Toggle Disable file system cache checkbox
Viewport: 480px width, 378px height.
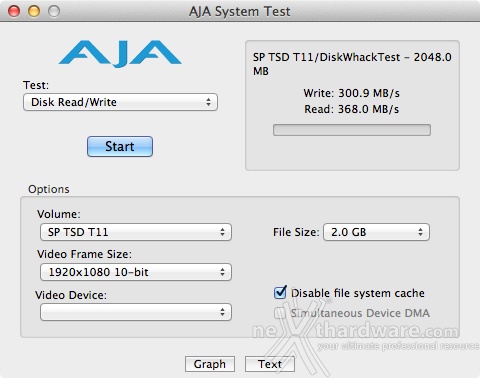tap(280, 293)
